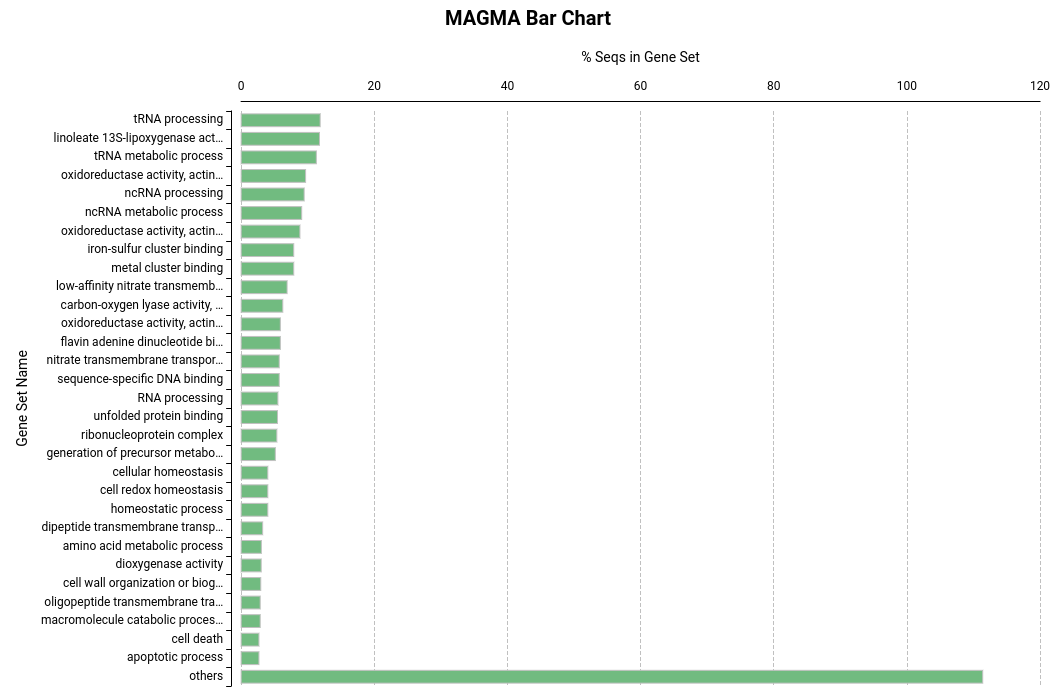Click the tRNA metabolic process bar
The height and width of the screenshot is (699, 1052).
click(278, 157)
